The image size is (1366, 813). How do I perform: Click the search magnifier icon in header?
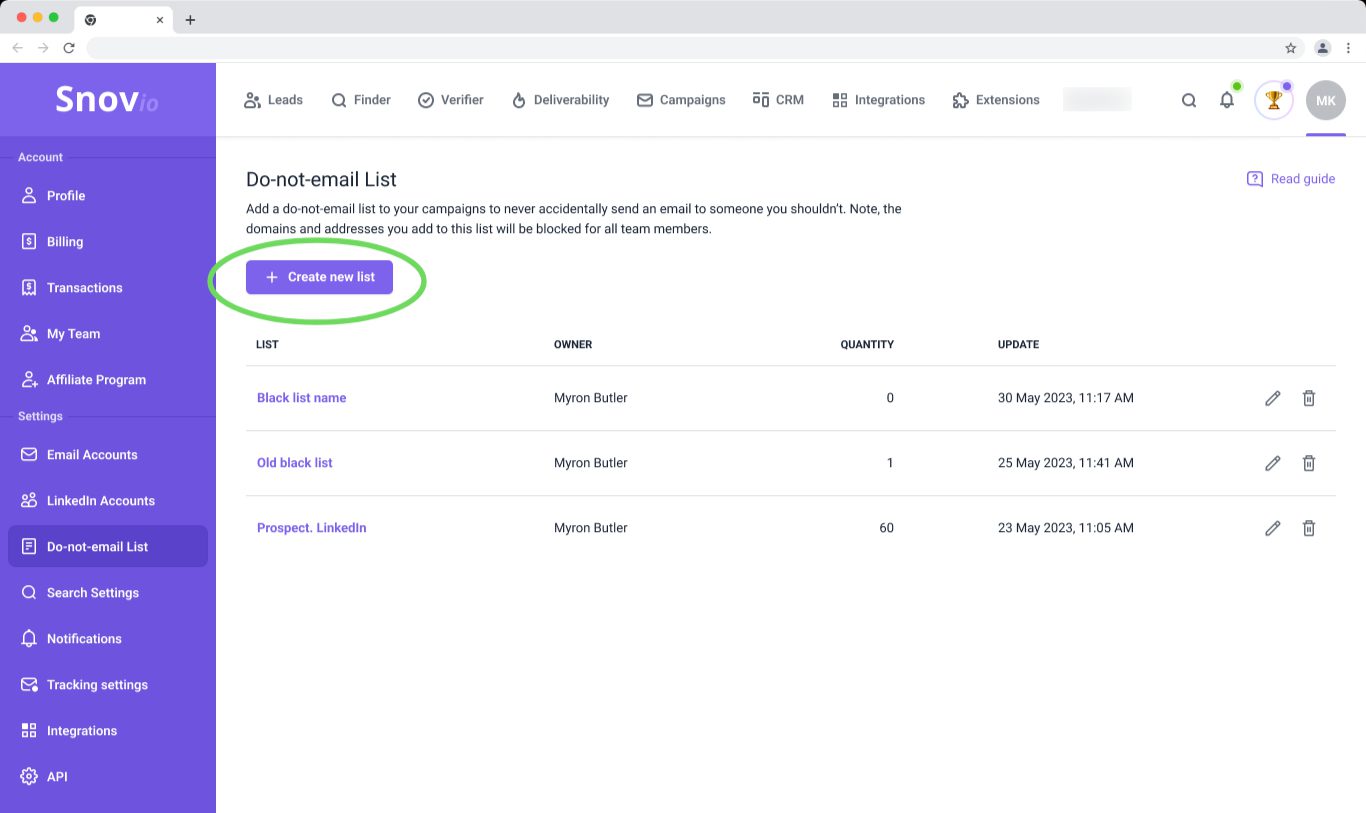pos(1188,100)
